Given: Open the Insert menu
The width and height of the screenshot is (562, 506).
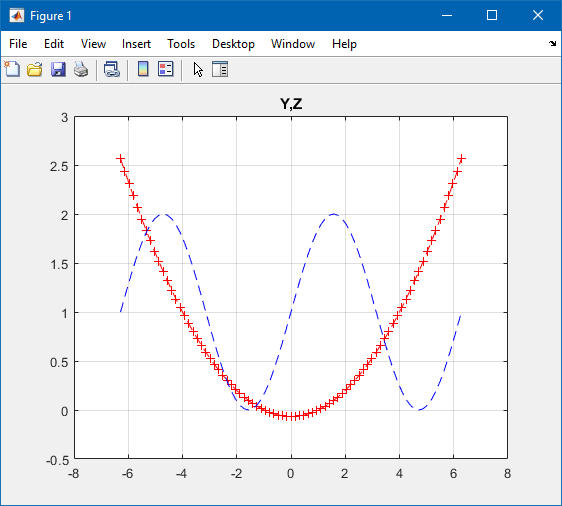Looking at the screenshot, I should (x=136, y=44).
